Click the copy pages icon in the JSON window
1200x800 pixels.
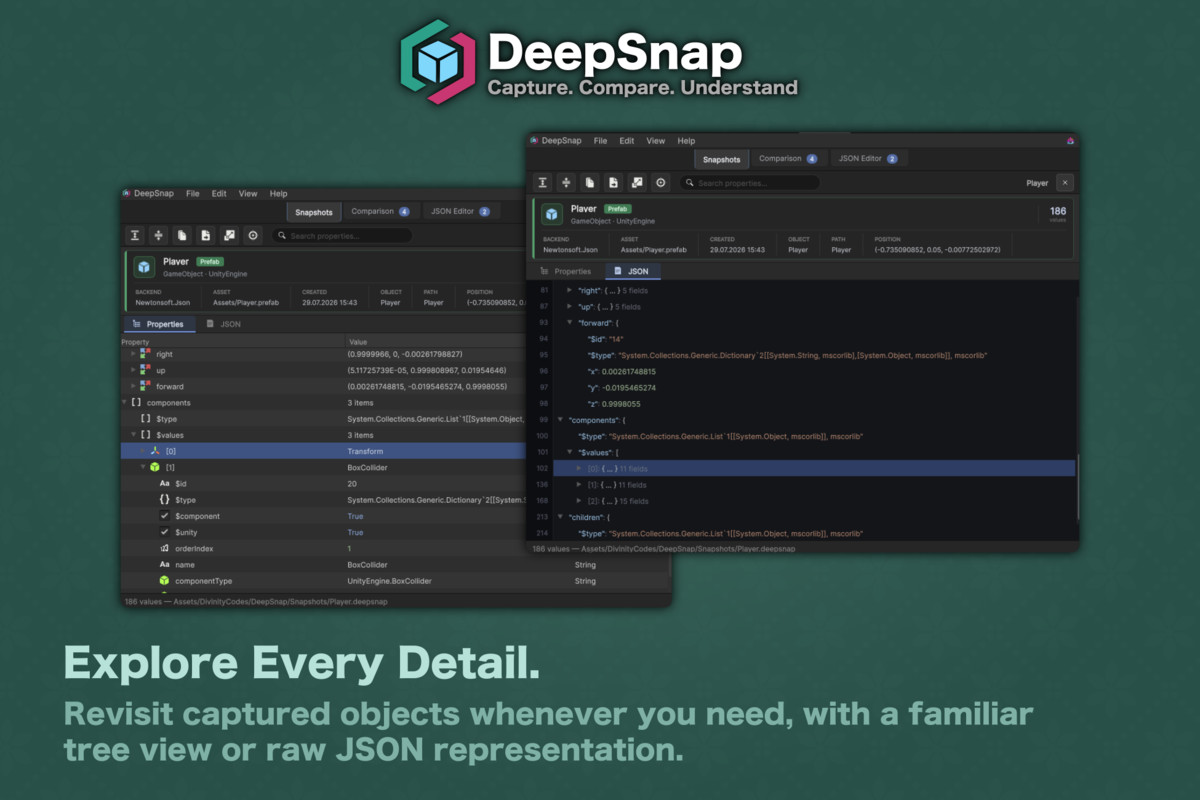pyautogui.click(x=590, y=183)
